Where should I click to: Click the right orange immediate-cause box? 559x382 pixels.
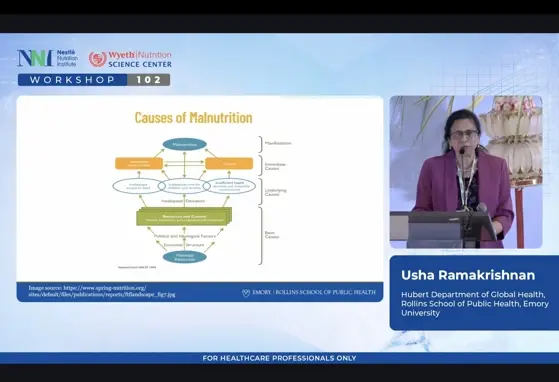pos(229,164)
